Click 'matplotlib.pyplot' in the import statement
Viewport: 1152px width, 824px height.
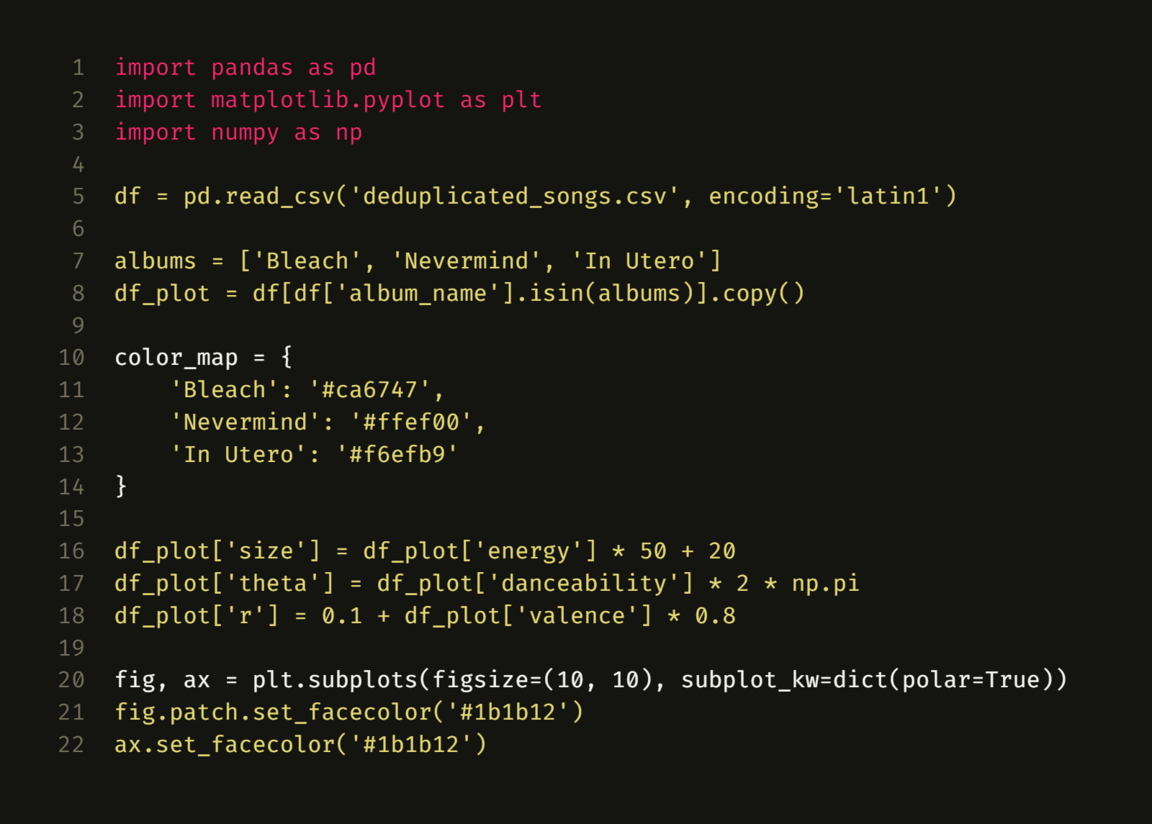(328, 100)
